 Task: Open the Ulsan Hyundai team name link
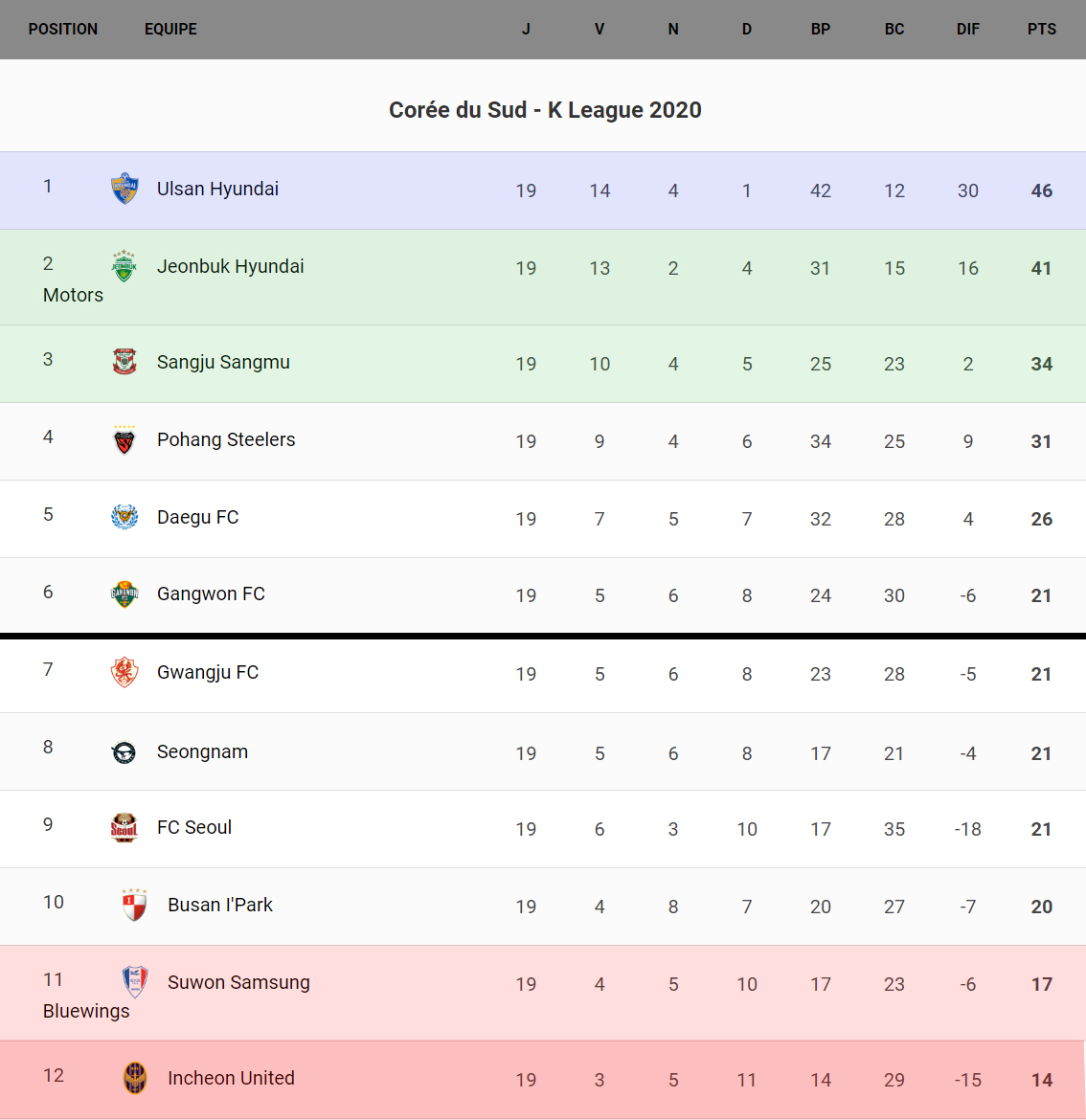(x=217, y=189)
